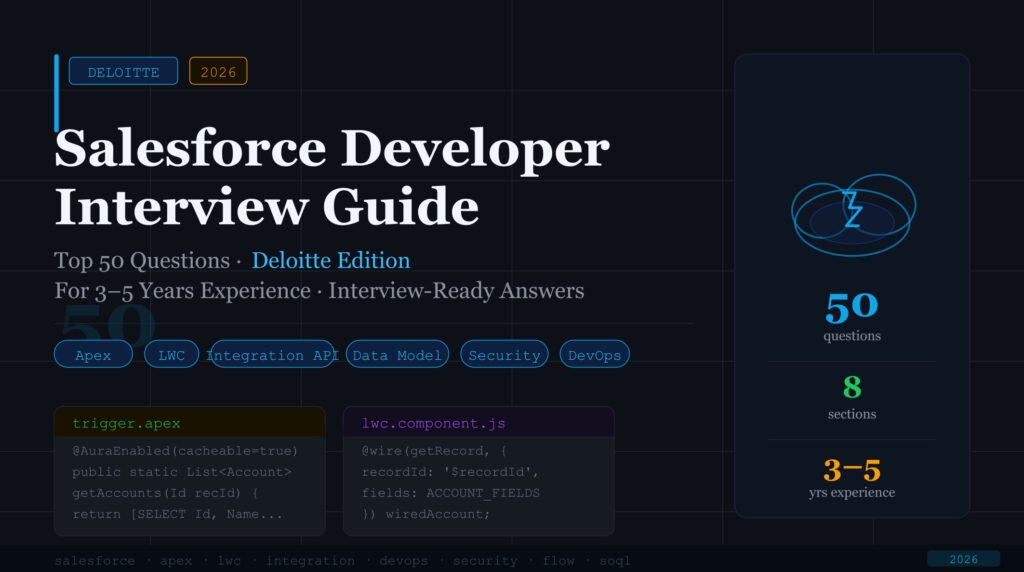
Task: Click the footer salesforce keyword
Action: pyautogui.click(x=95, y=560)
